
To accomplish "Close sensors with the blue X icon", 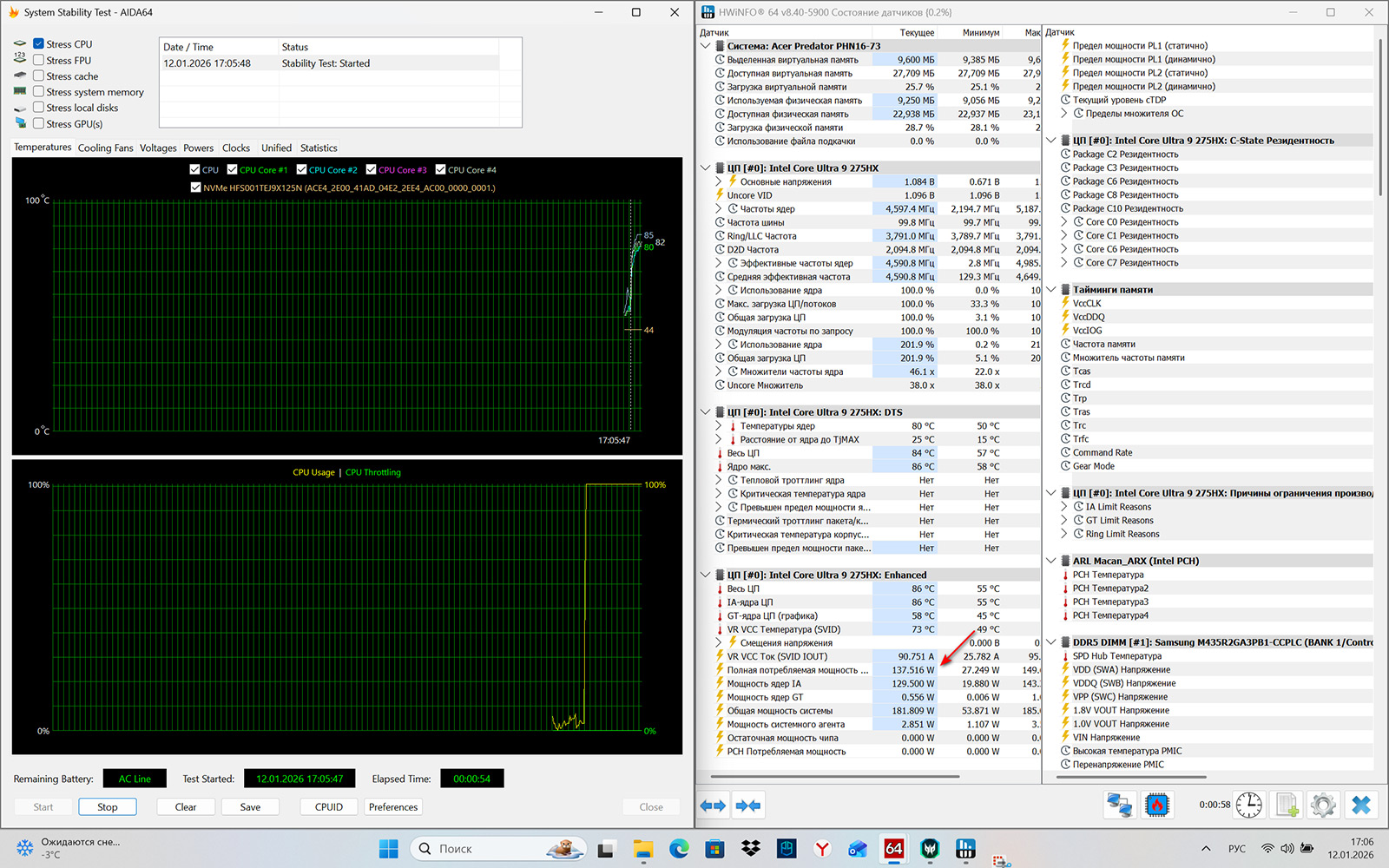I will [x=1361, y=805].
